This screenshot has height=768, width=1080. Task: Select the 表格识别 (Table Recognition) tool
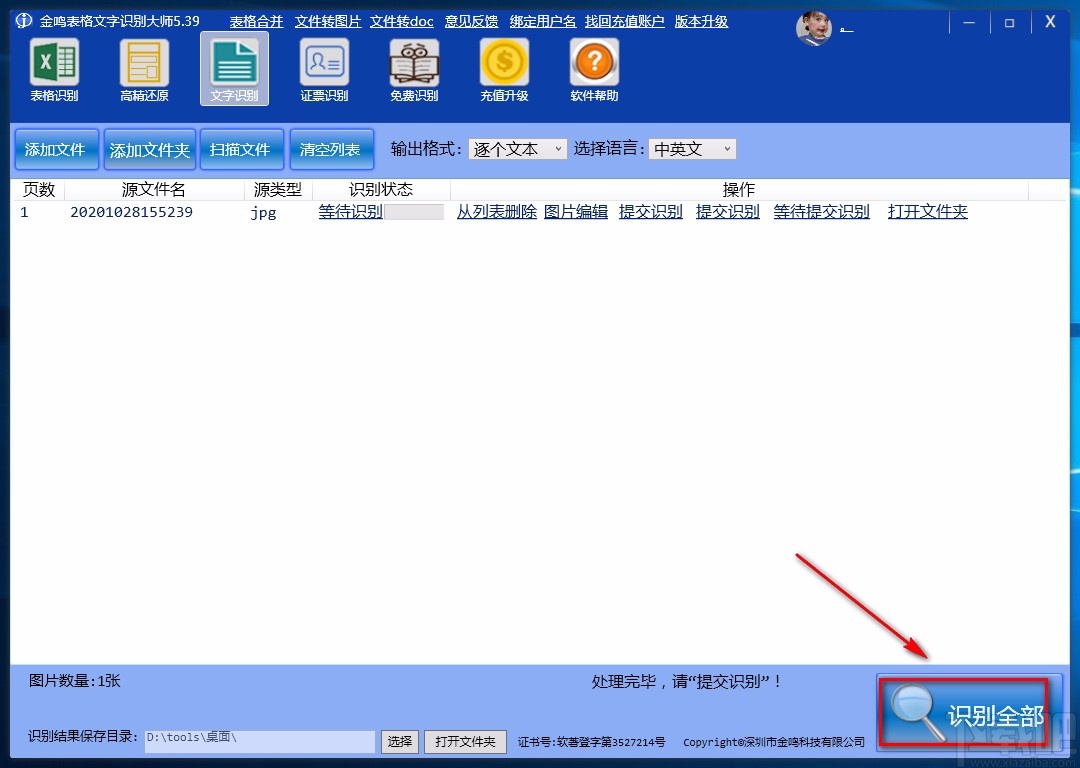coord(54,70)
